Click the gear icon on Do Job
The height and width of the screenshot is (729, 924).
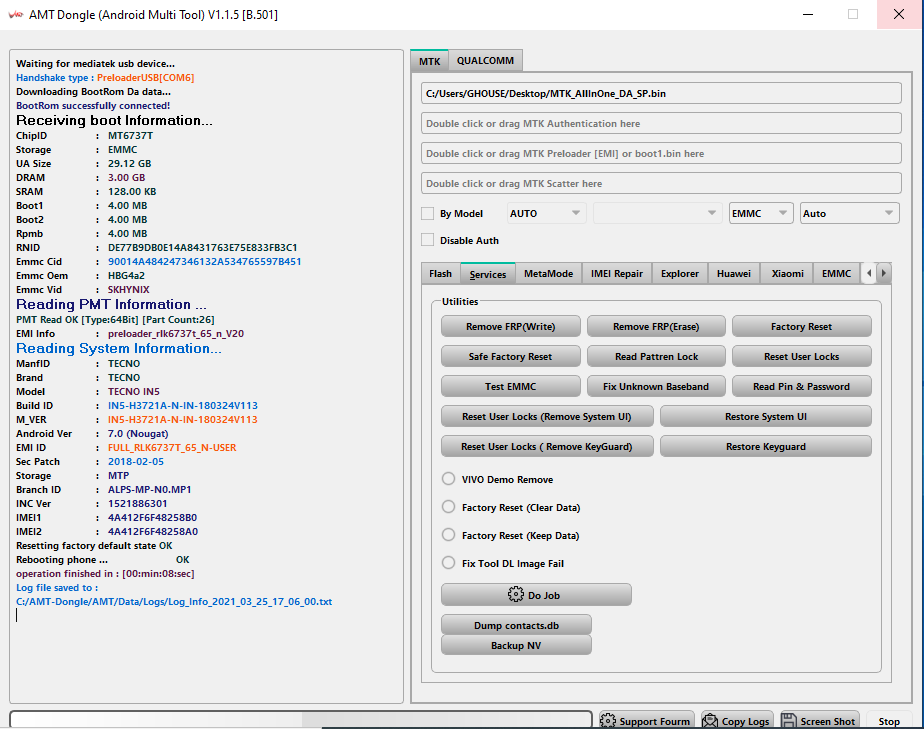point(516,595)
